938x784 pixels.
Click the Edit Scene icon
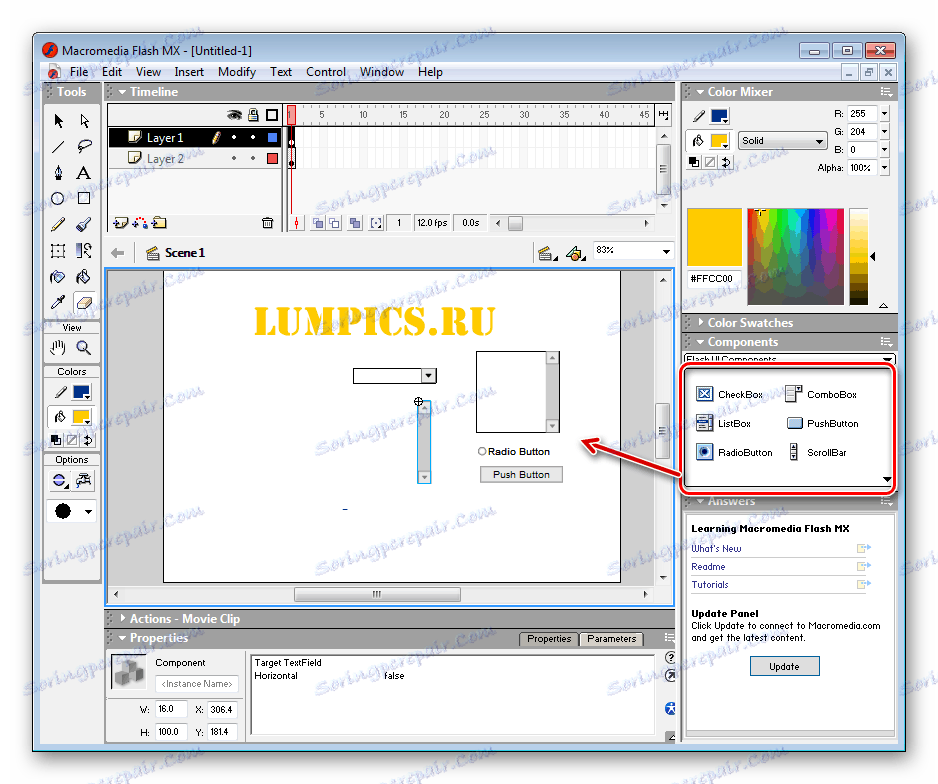(546, 254)
